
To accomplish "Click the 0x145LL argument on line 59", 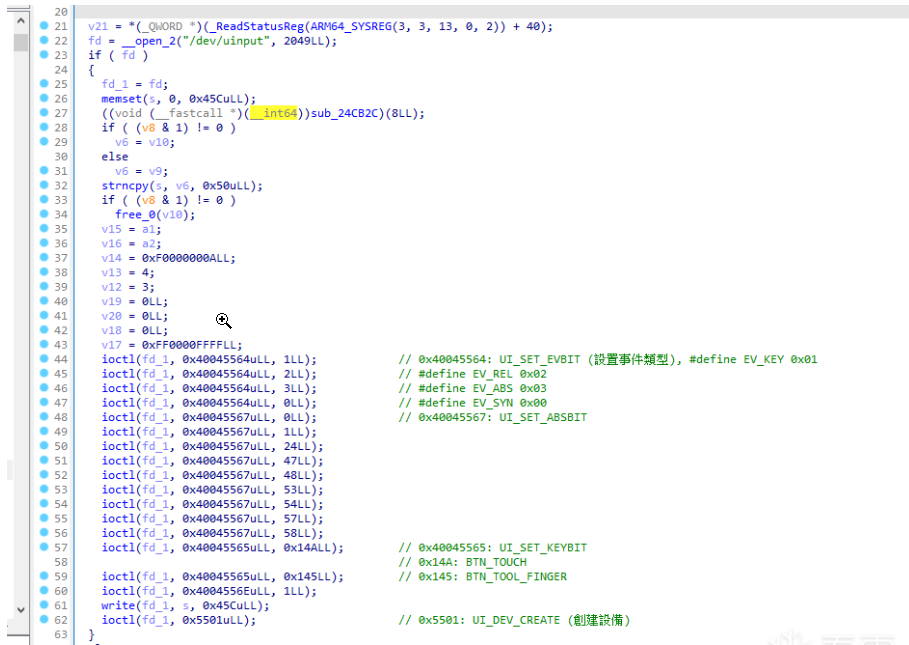I will (310, 577).
